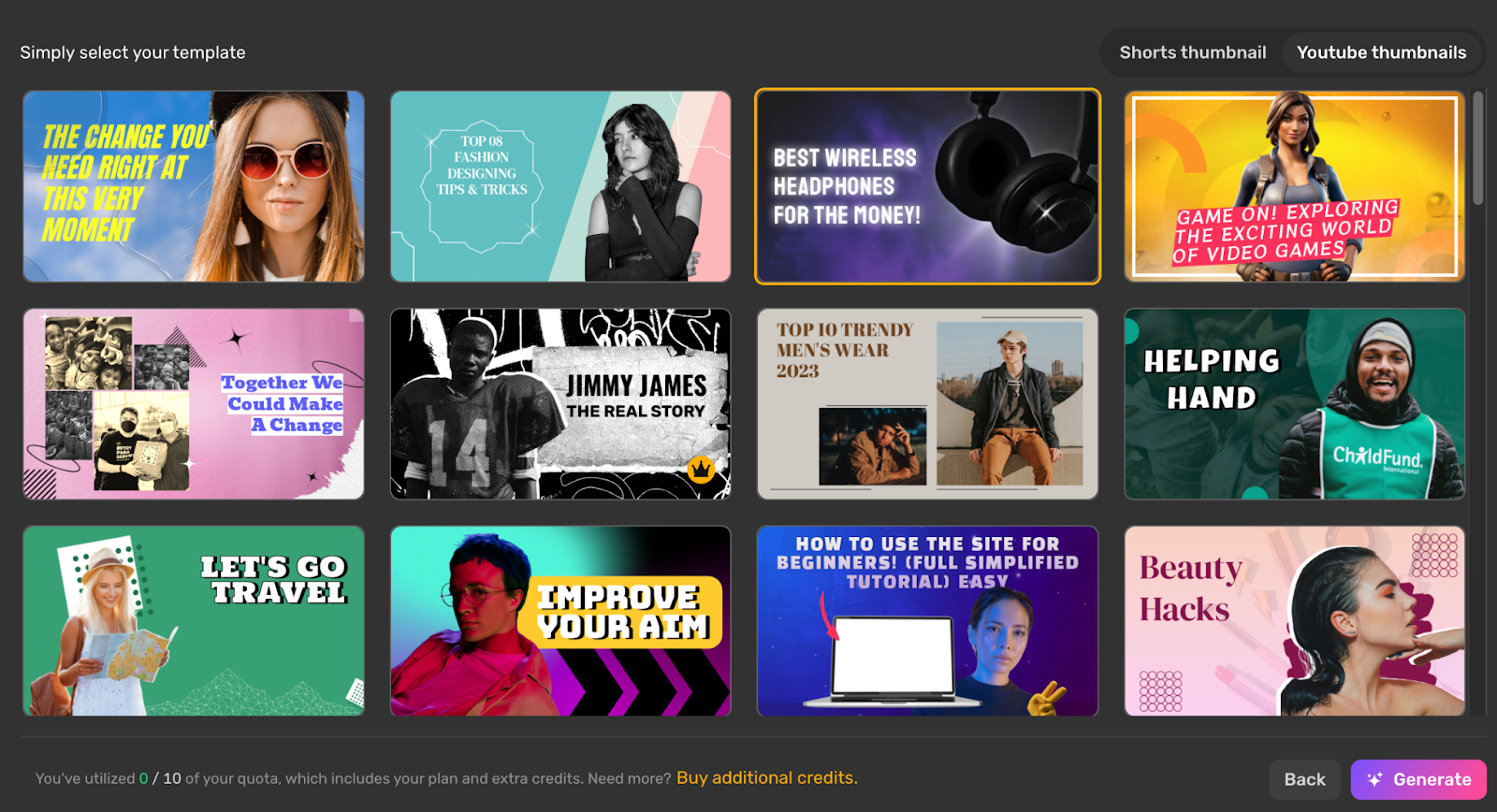Pick the Let's Go Travel template
This screenshot has width=1497, height=812.
194,621
